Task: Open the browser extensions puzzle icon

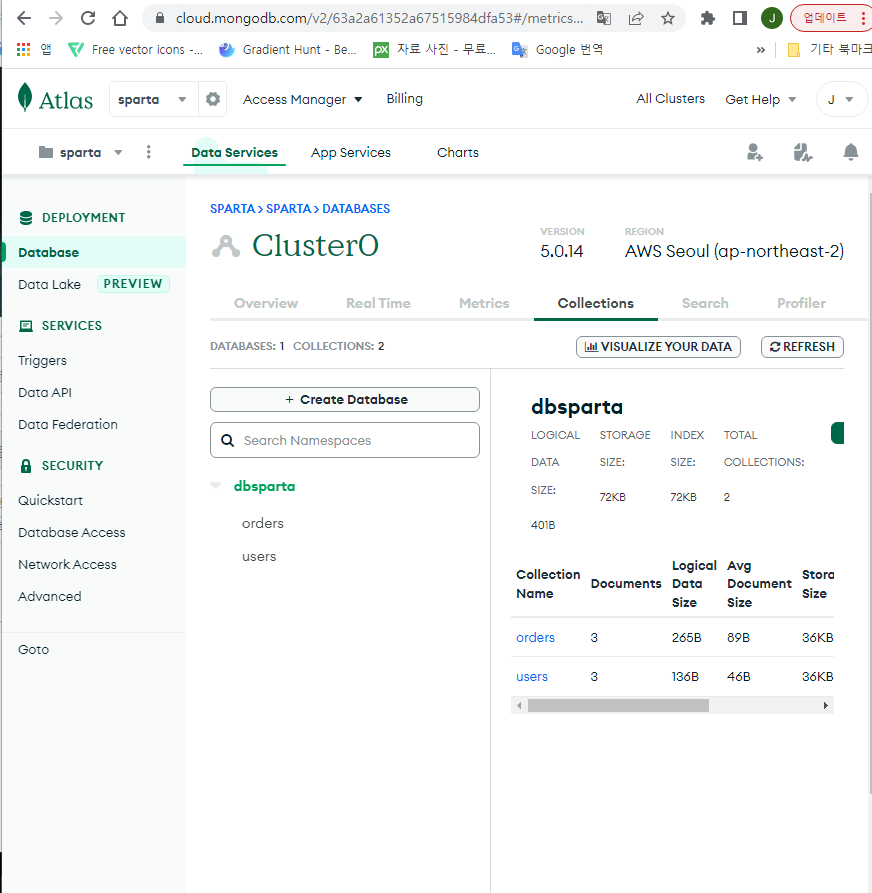Action: [x=707, y=18]
